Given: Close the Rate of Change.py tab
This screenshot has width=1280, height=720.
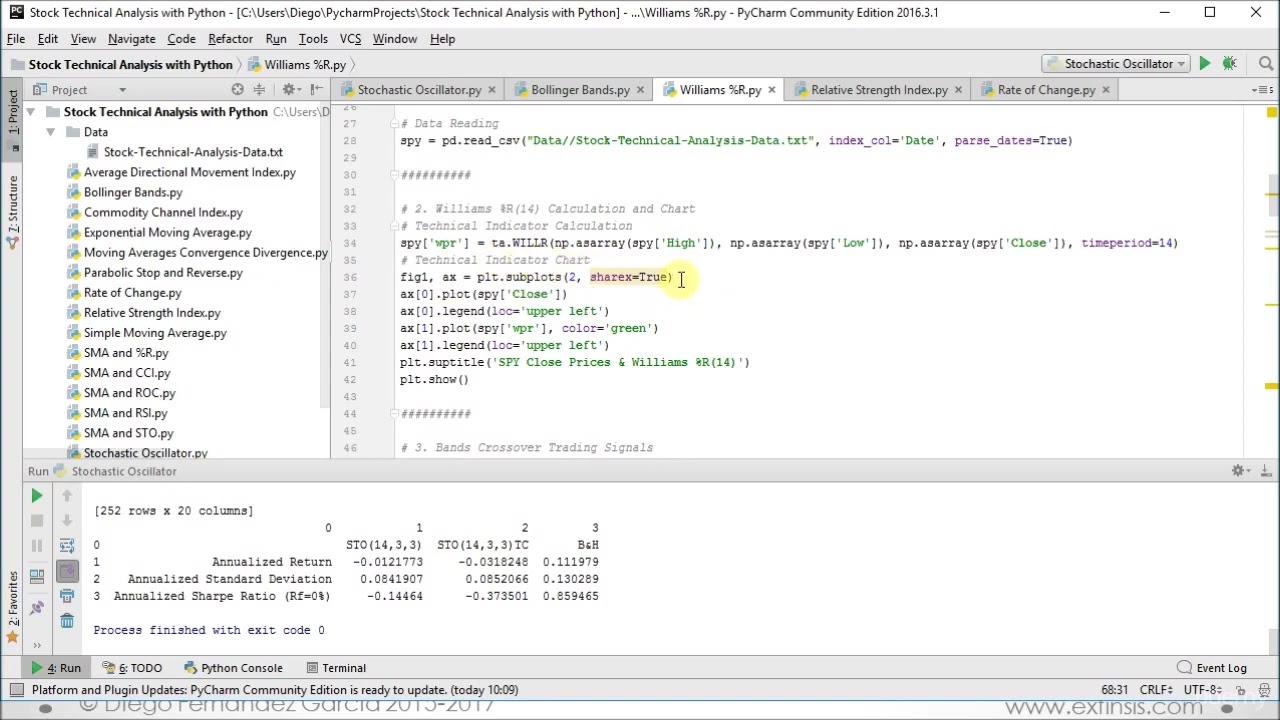Looking at the screenshot, I should tap(1105, 90).
